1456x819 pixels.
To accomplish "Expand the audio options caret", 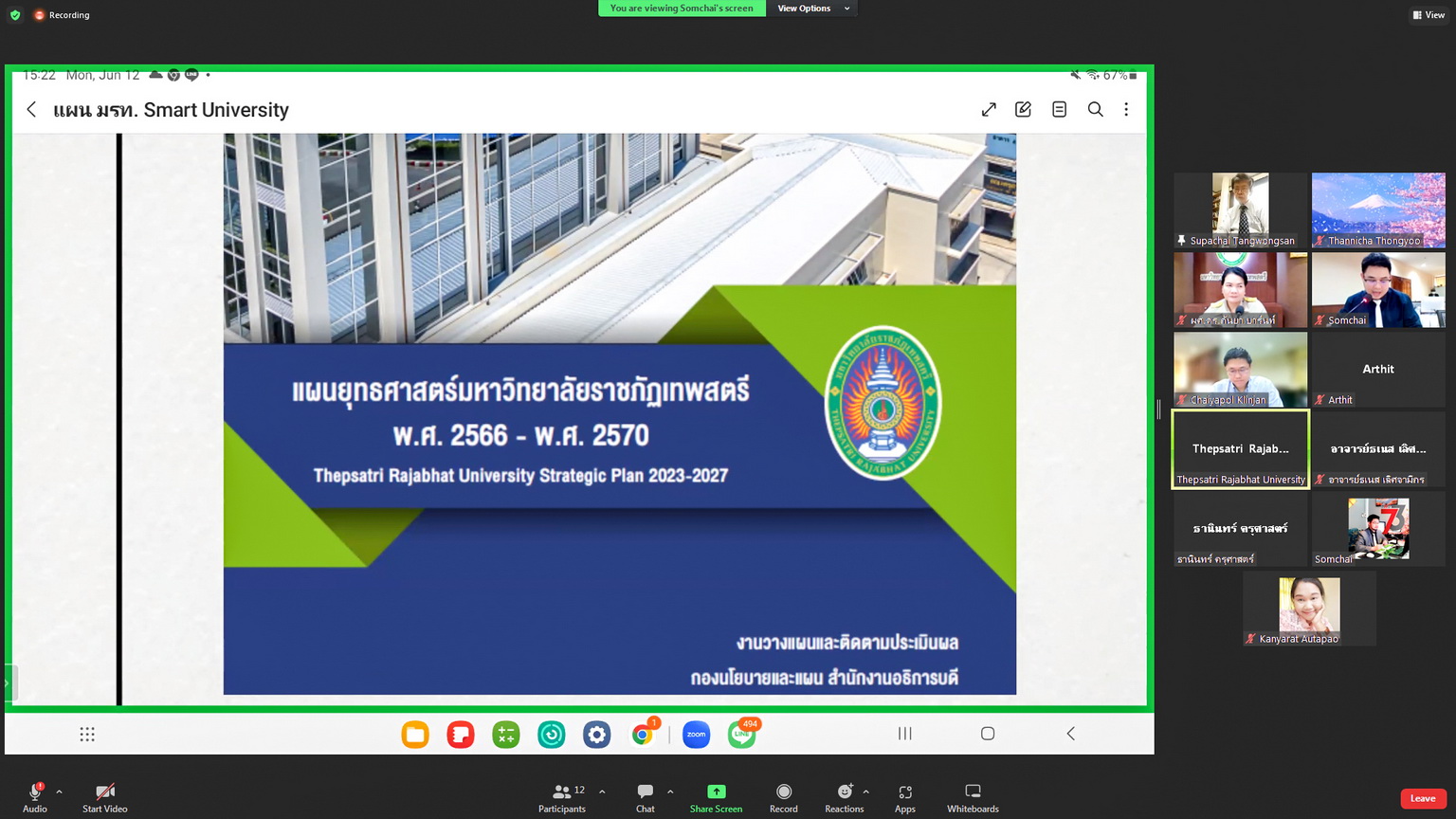I will (59, 792).
